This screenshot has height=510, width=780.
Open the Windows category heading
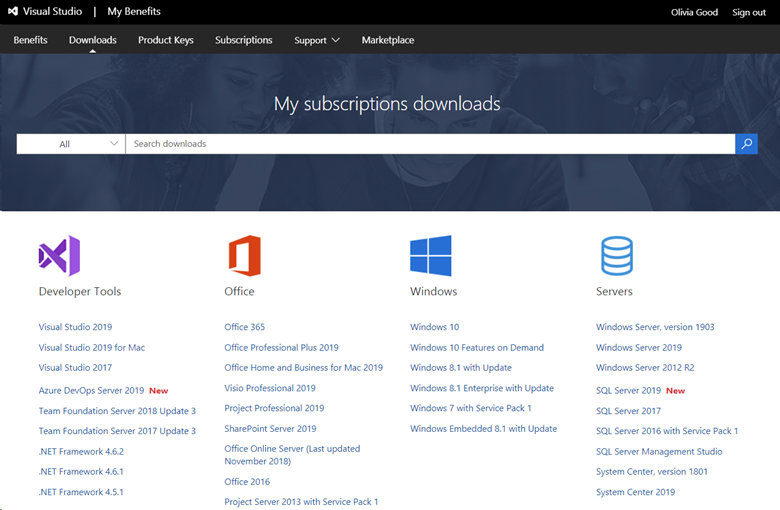tap(433, 291)
